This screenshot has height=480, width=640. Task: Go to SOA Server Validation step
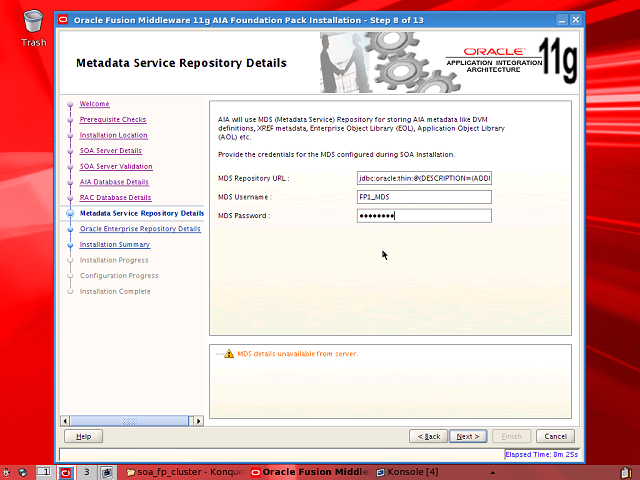point(116,166)
